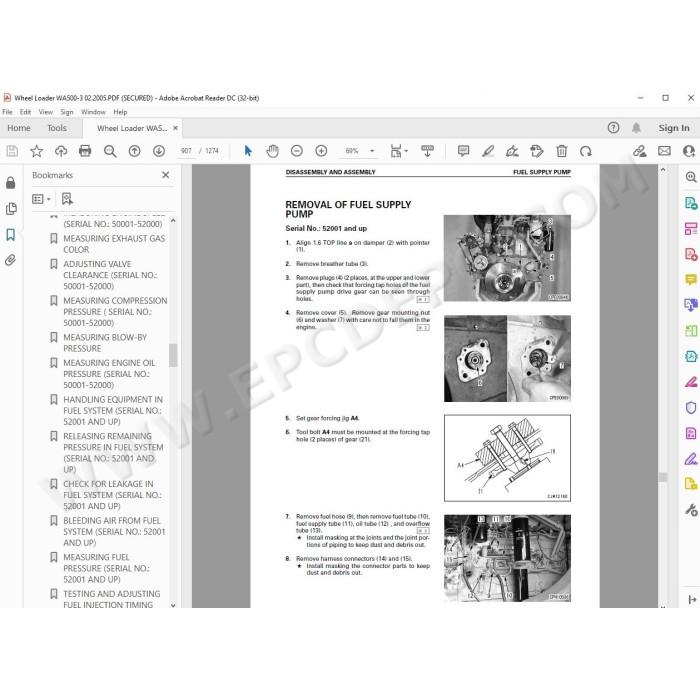Click the Save file icon
This screenshot has width=700, height=700.
[12, 151]
